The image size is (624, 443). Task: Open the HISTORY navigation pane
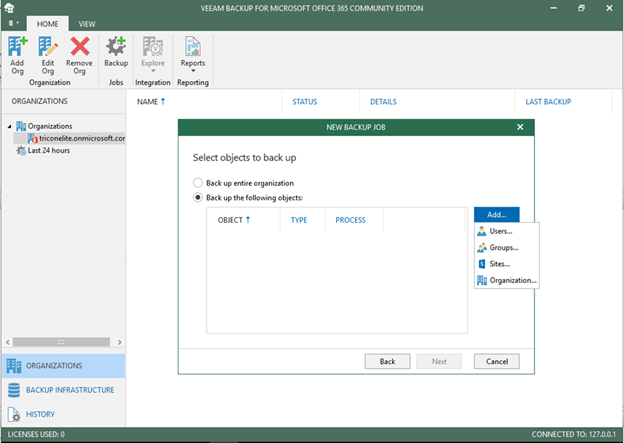[x=63, y=414]
